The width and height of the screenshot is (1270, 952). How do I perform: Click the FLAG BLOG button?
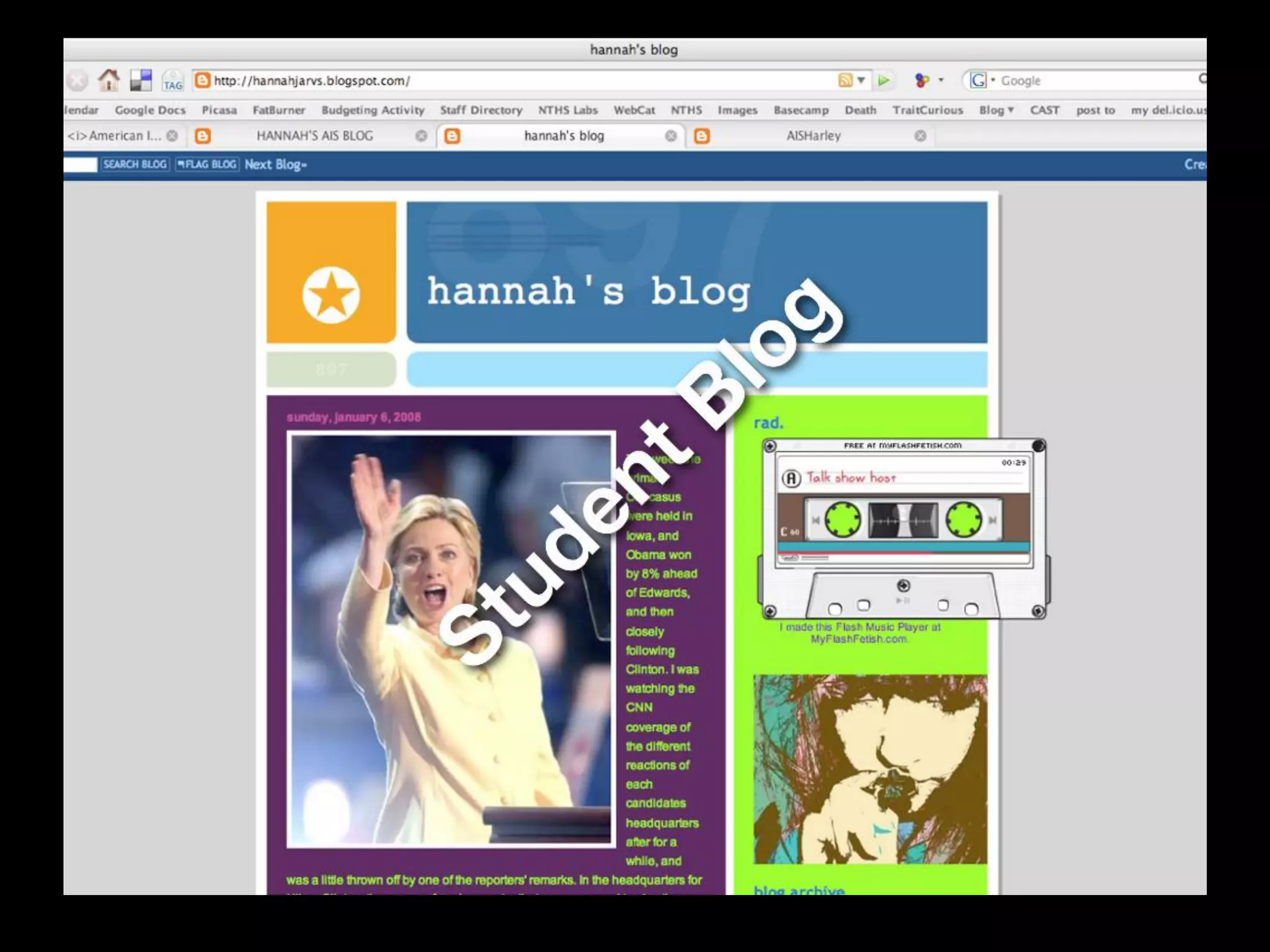click(x=206, y=164)
